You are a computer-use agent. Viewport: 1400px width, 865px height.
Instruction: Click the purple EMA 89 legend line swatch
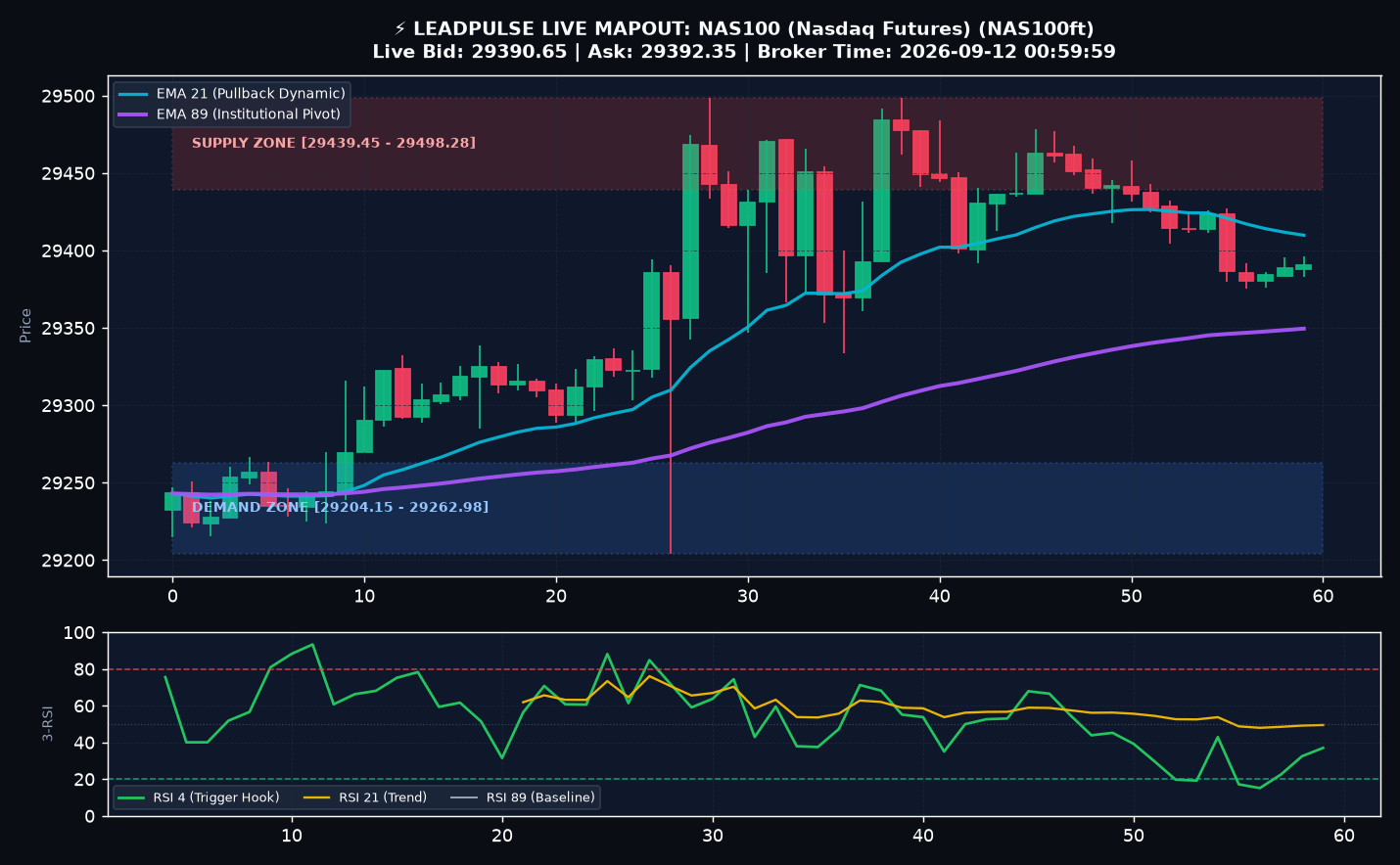click(x=133, y=114)
